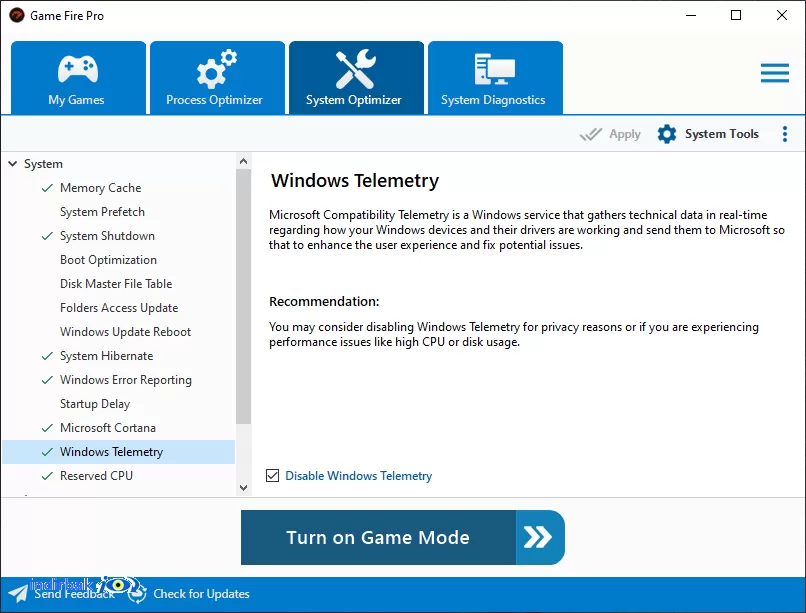Select System Hibernate item

click(x=106, y=356)
